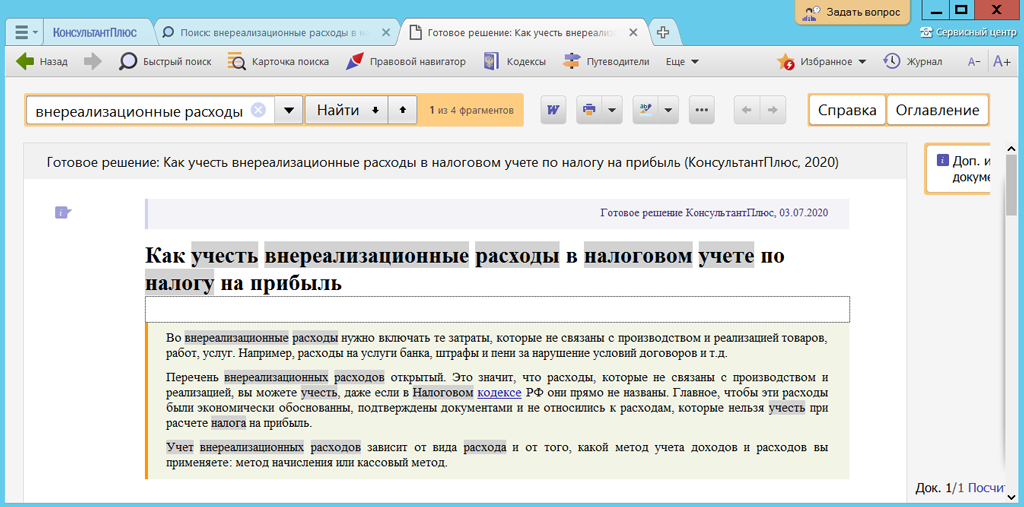Open Журнал history
Image resolution: width=1024 pixels, height=507 pixels.
click(913, 62)
